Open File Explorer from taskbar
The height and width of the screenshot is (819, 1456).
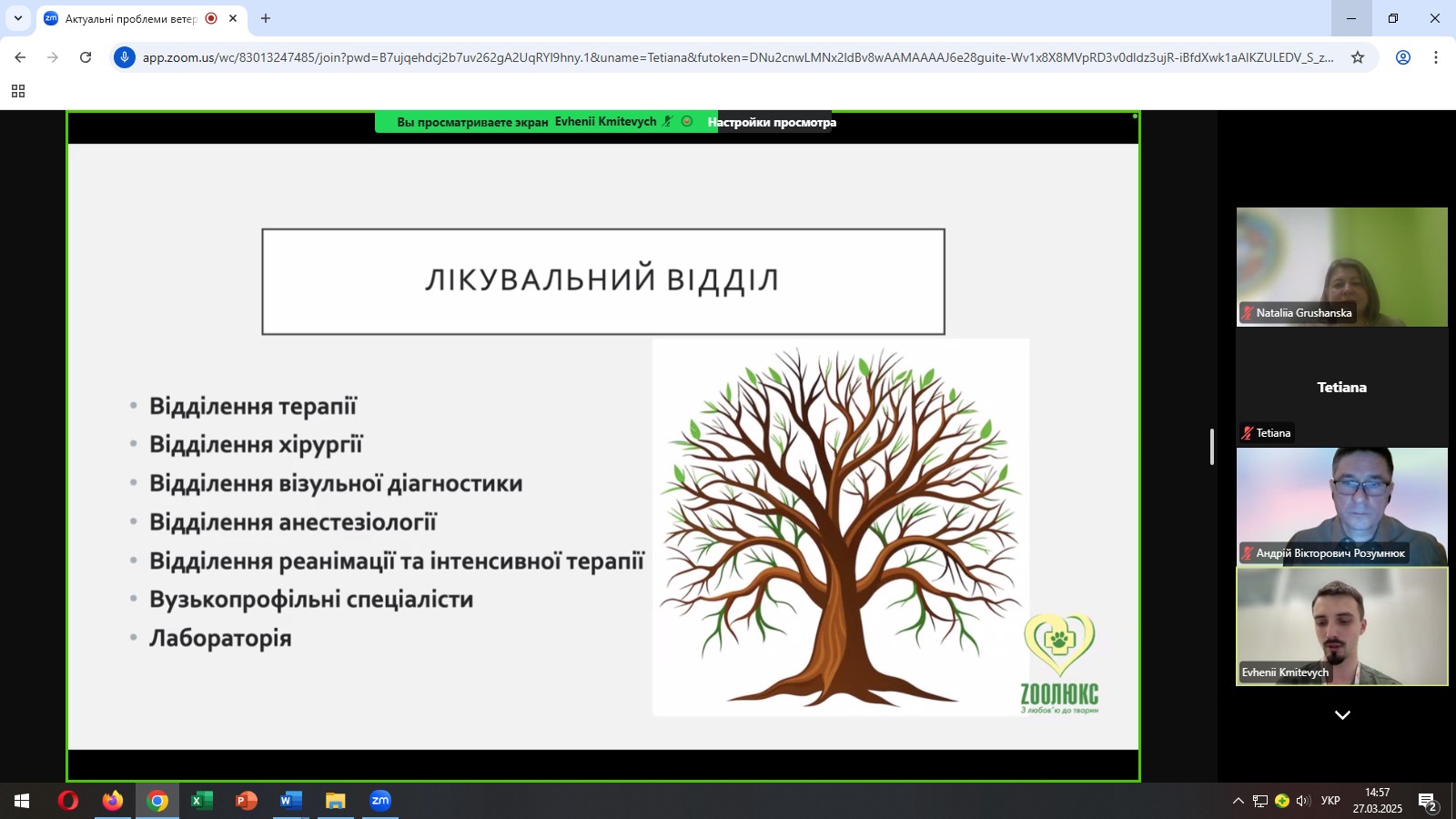336,801
